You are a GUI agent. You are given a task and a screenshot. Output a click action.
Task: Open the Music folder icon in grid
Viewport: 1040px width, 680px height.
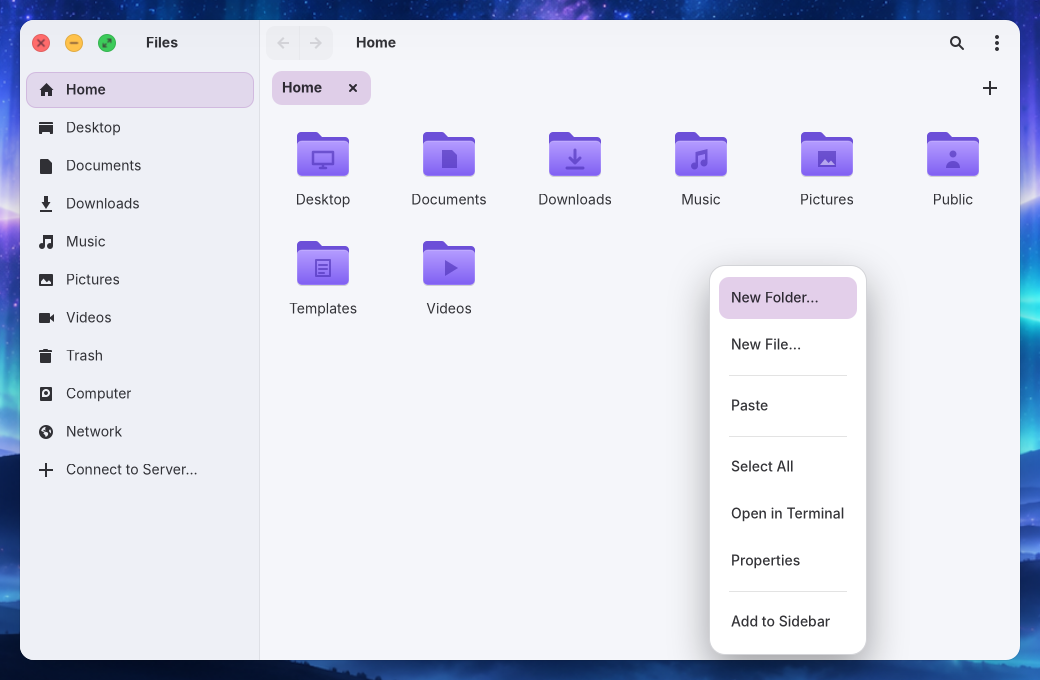click(x=701, y=155)
